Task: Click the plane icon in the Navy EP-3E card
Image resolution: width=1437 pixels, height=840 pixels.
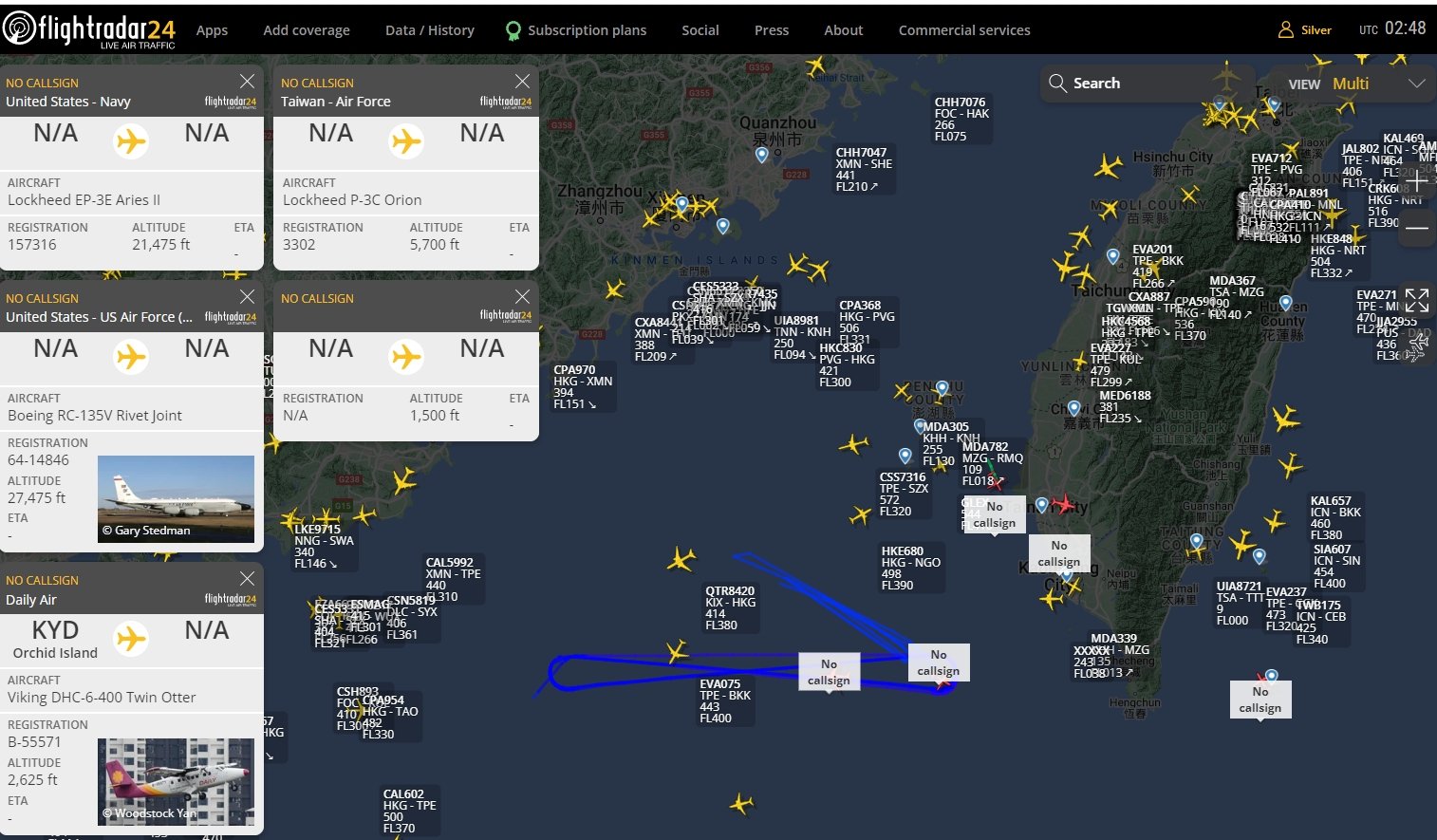Action: [131, 141]
